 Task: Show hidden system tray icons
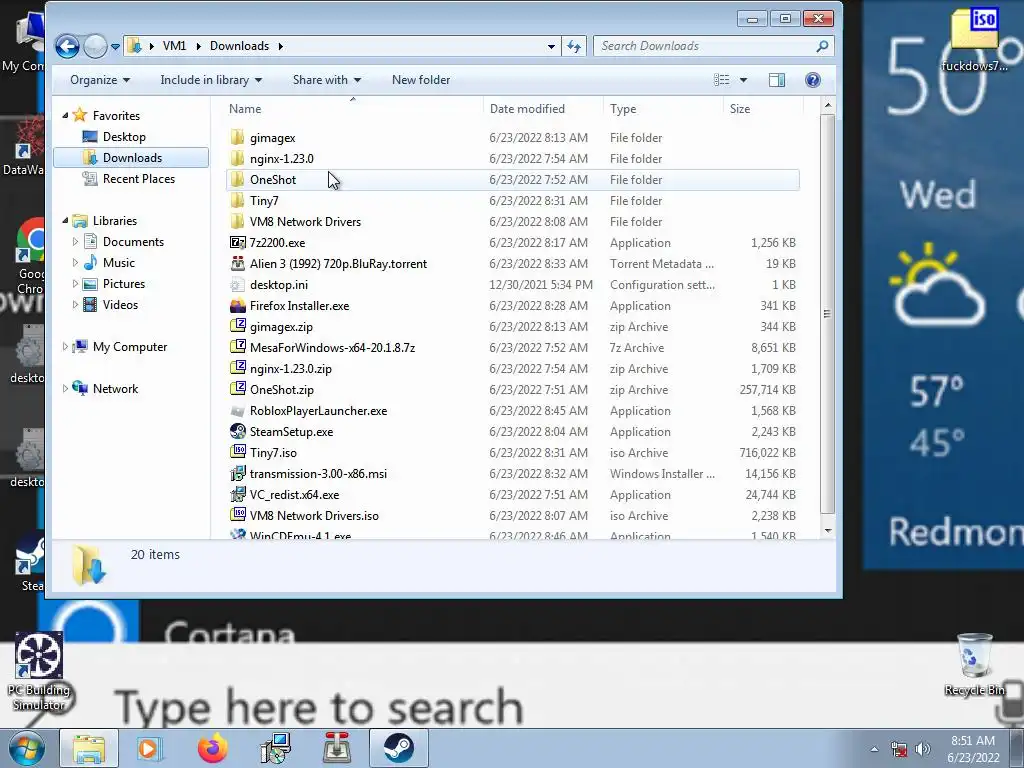pos(874,749)
